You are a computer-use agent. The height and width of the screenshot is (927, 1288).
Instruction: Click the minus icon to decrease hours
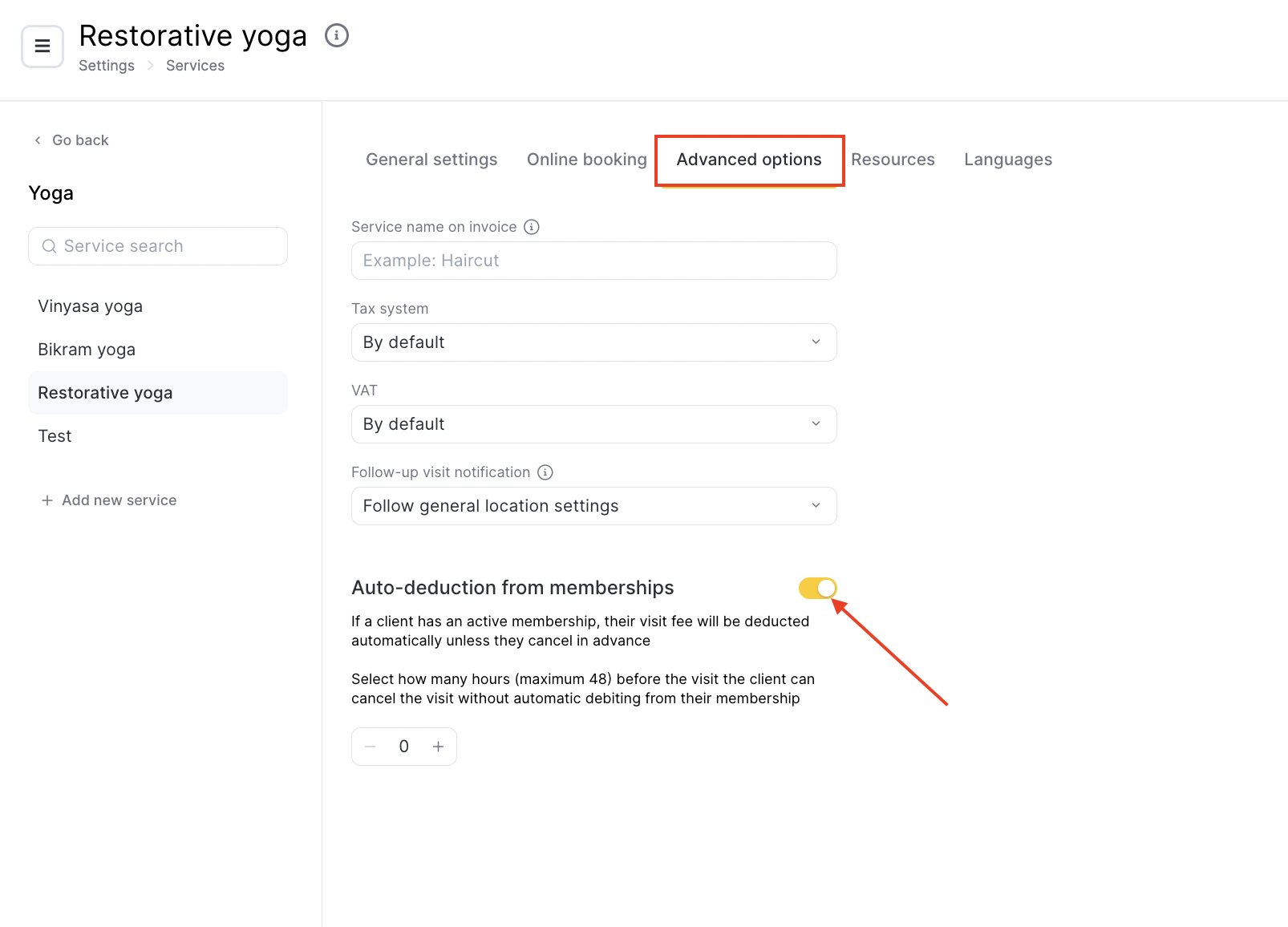pyautogui.click(x=371, y=747)
